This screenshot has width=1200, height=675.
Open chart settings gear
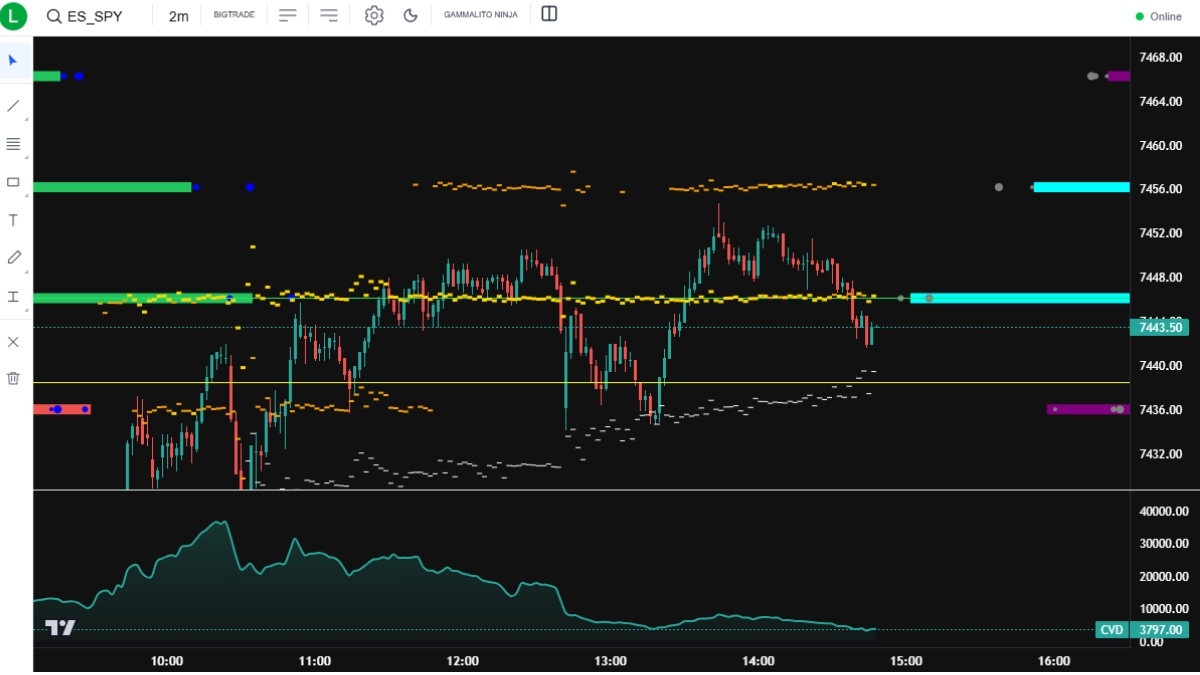point(374,15)
